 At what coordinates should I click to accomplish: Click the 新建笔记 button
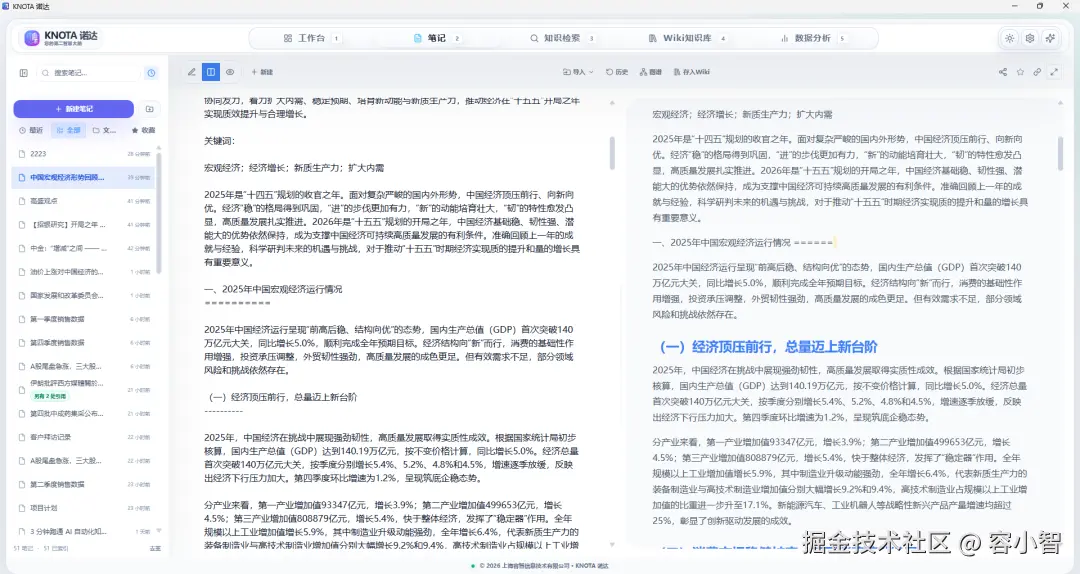point(74,109)
